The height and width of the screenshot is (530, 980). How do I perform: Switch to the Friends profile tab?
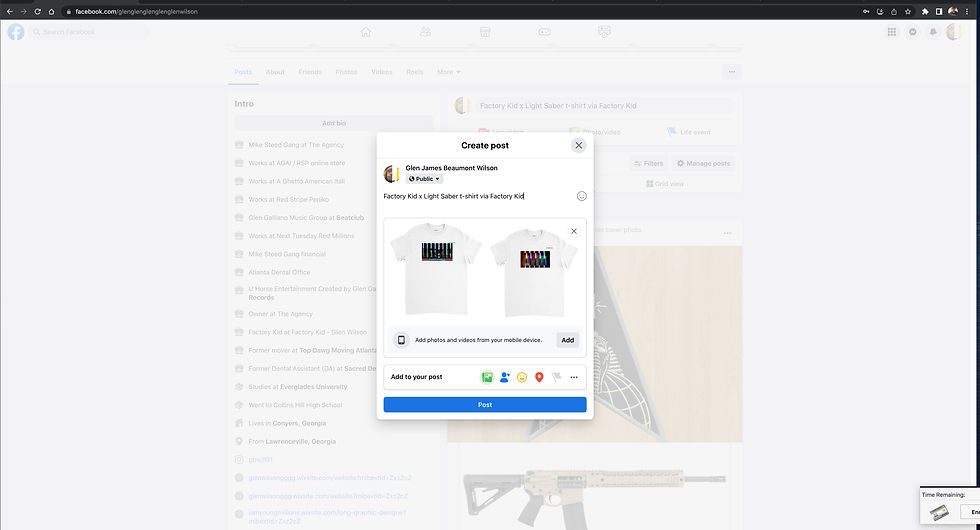tap(310, 72)
